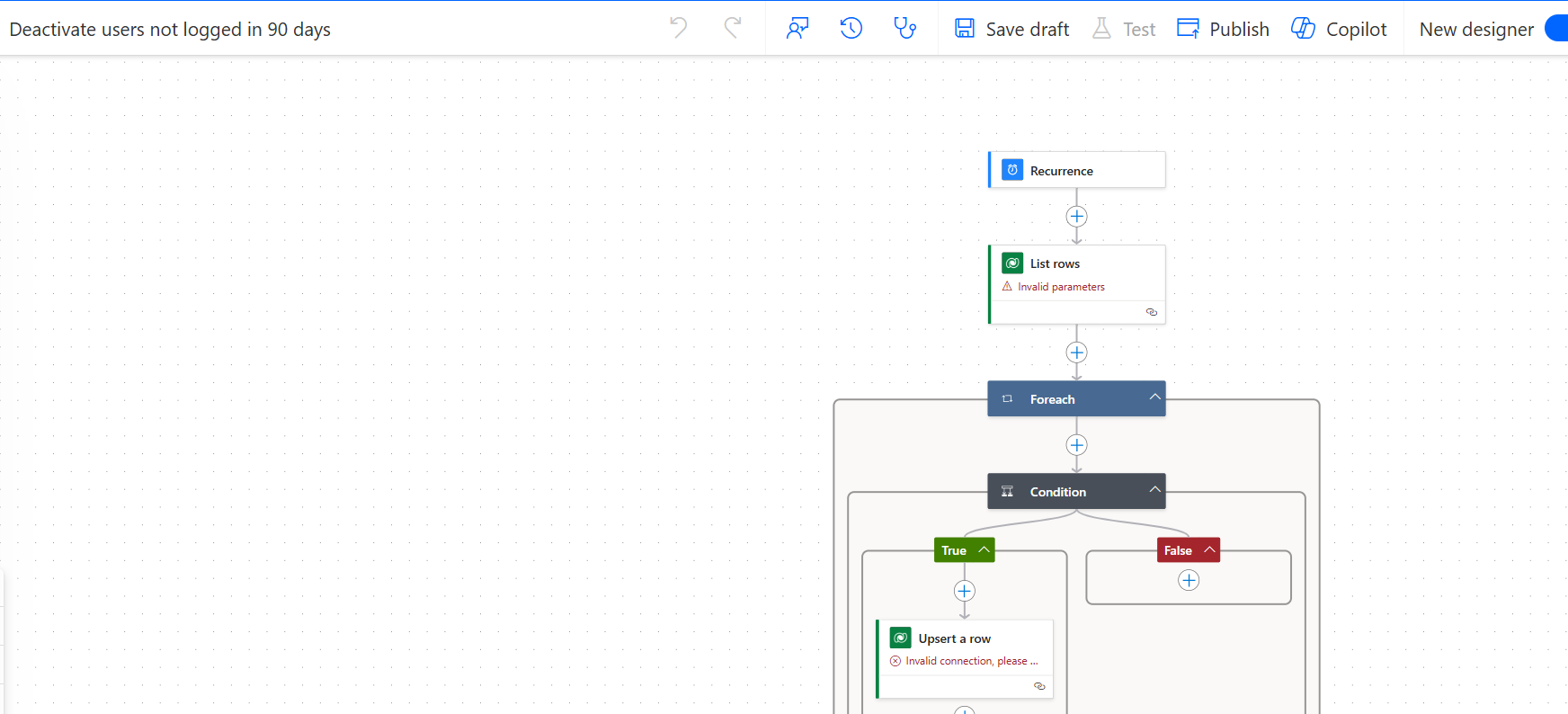Collapse the Condition block chevron
Image resolution: width=1568 pixels, height=714 pixels.
click(1154, 490)
